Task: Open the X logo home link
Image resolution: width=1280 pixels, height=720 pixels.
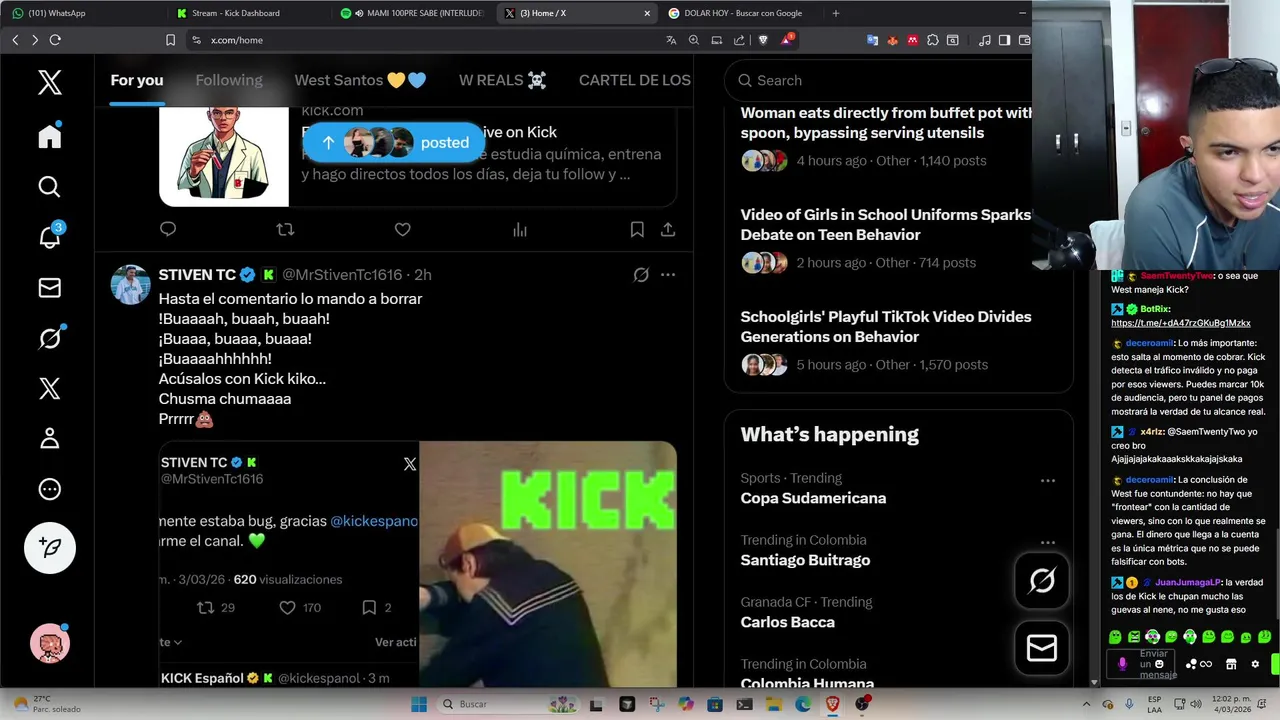Action: [50, 82]
